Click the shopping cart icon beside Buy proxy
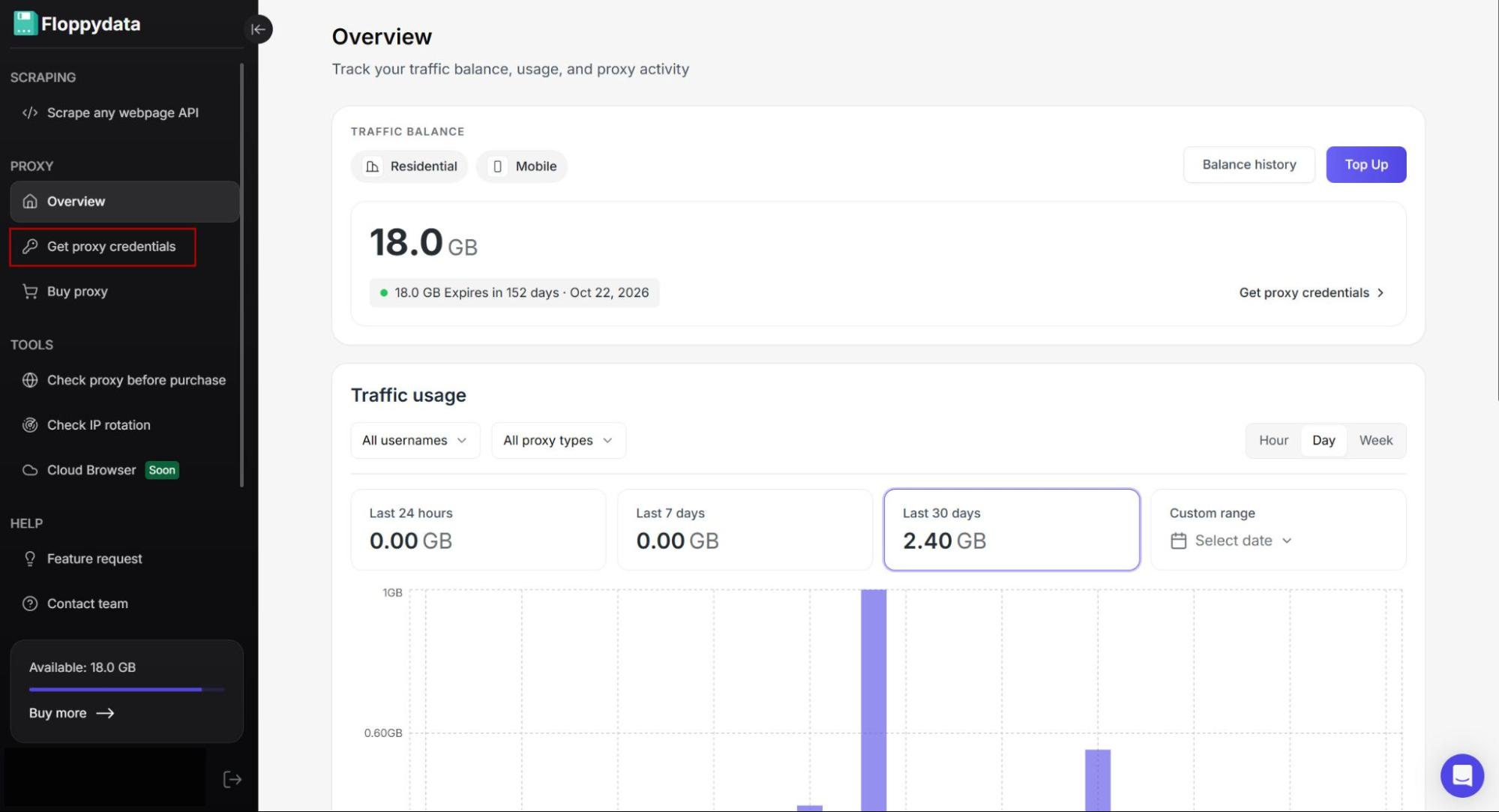 30,291
